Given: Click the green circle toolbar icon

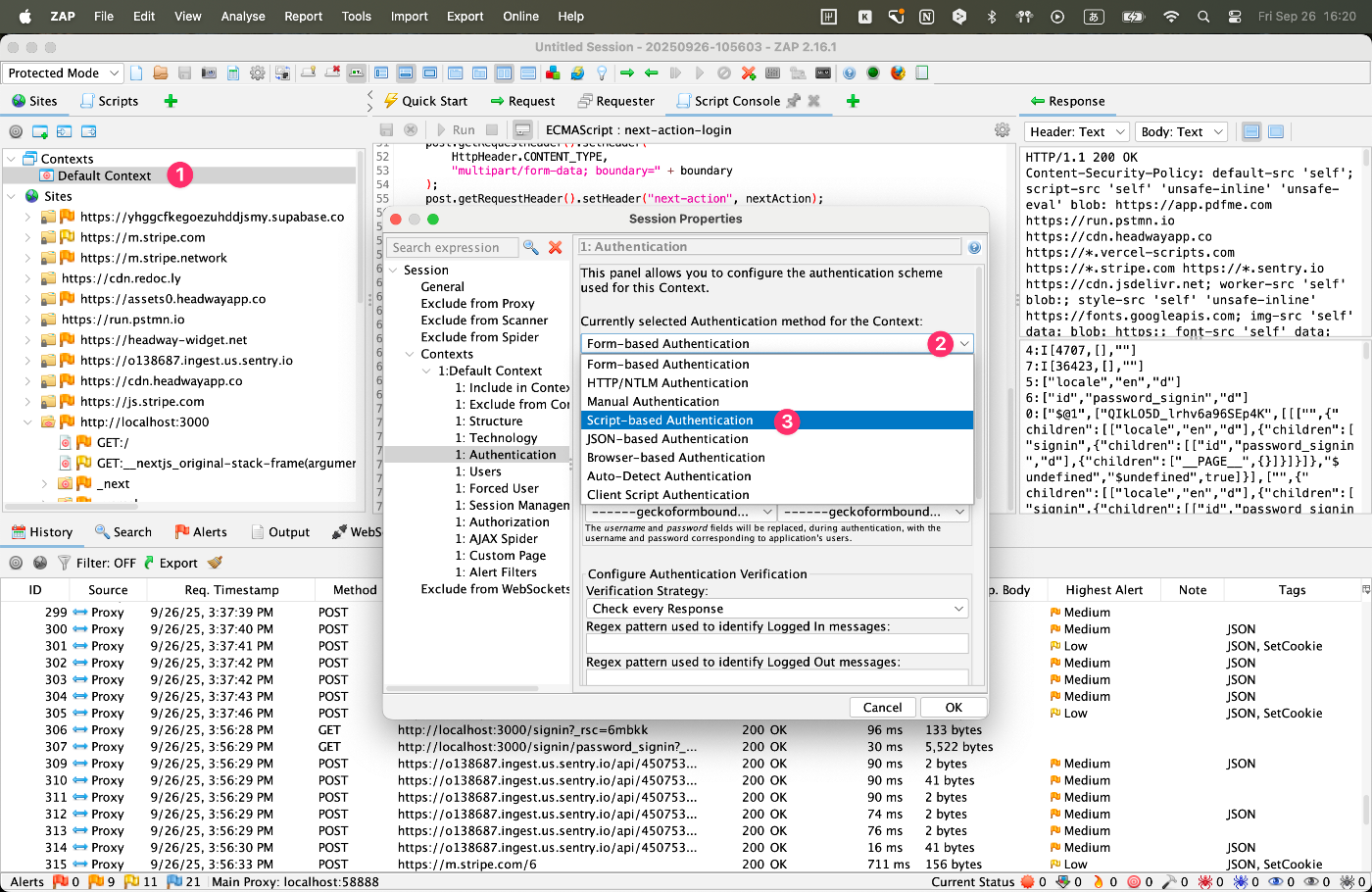Looking at the screenshot, I should [873, 73].
